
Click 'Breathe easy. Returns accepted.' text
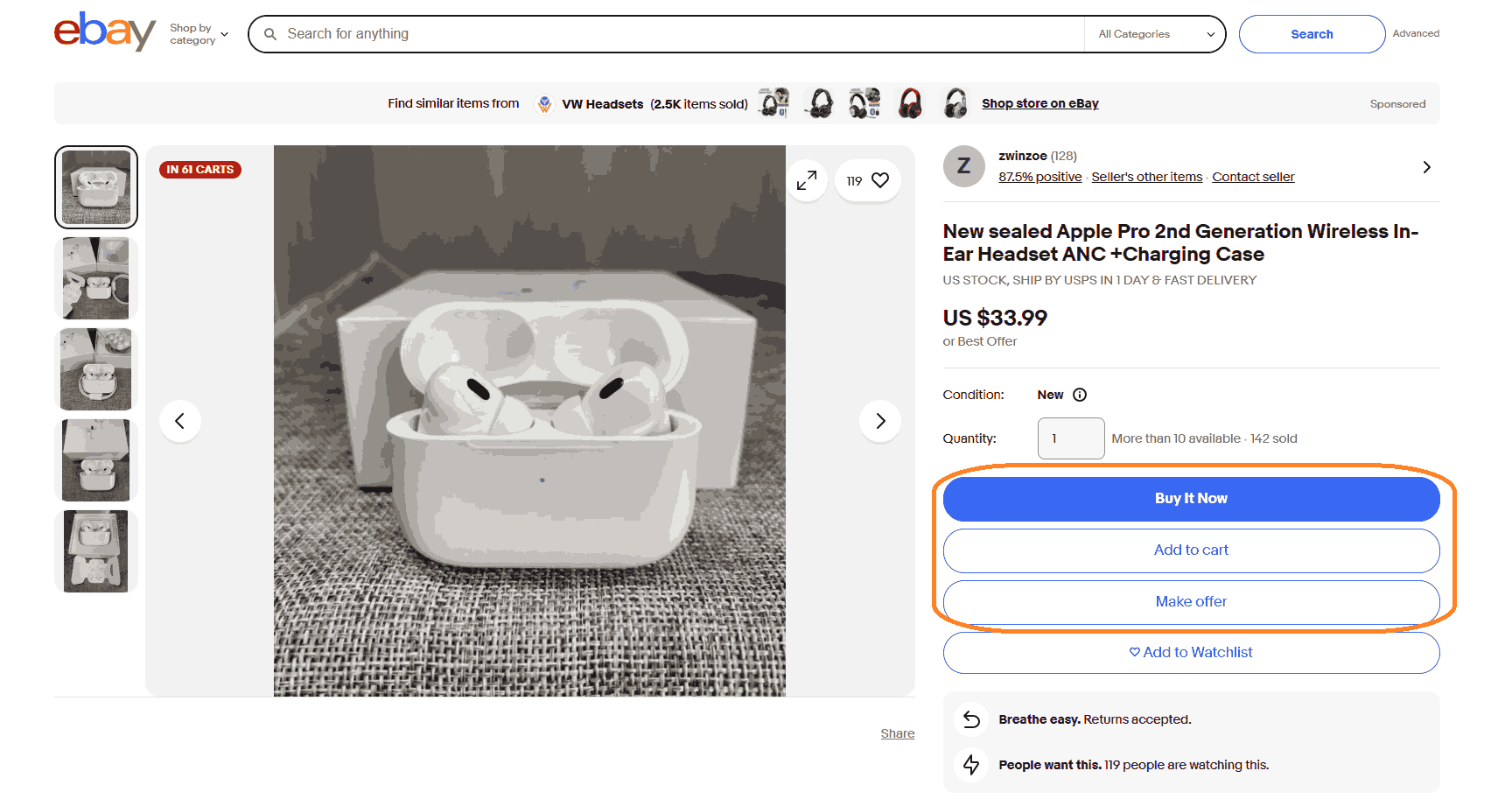coord(1095,719)
